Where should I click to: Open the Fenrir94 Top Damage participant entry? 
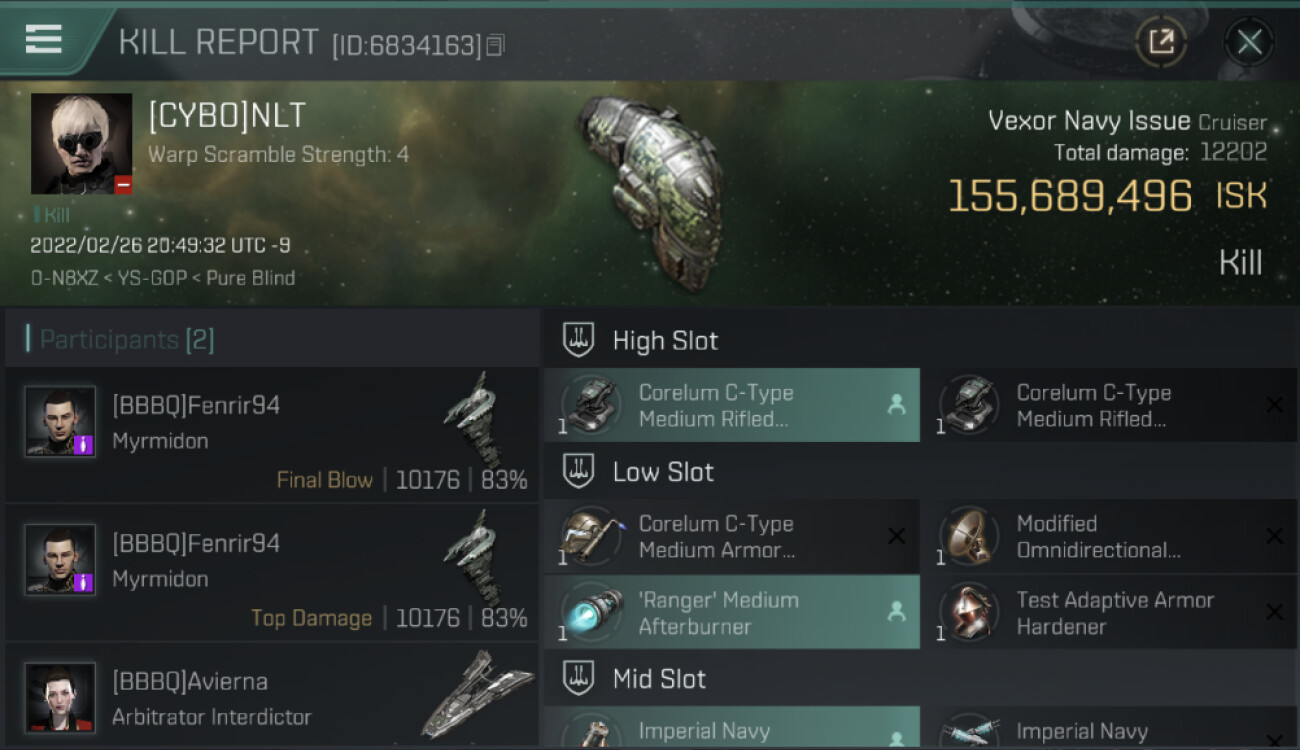(x=272, y=572)
